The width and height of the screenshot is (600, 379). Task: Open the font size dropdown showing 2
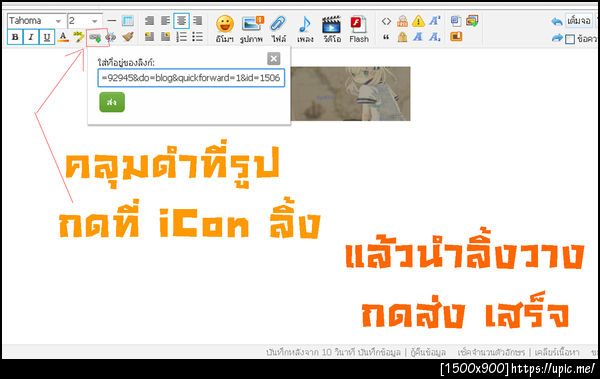85,21
